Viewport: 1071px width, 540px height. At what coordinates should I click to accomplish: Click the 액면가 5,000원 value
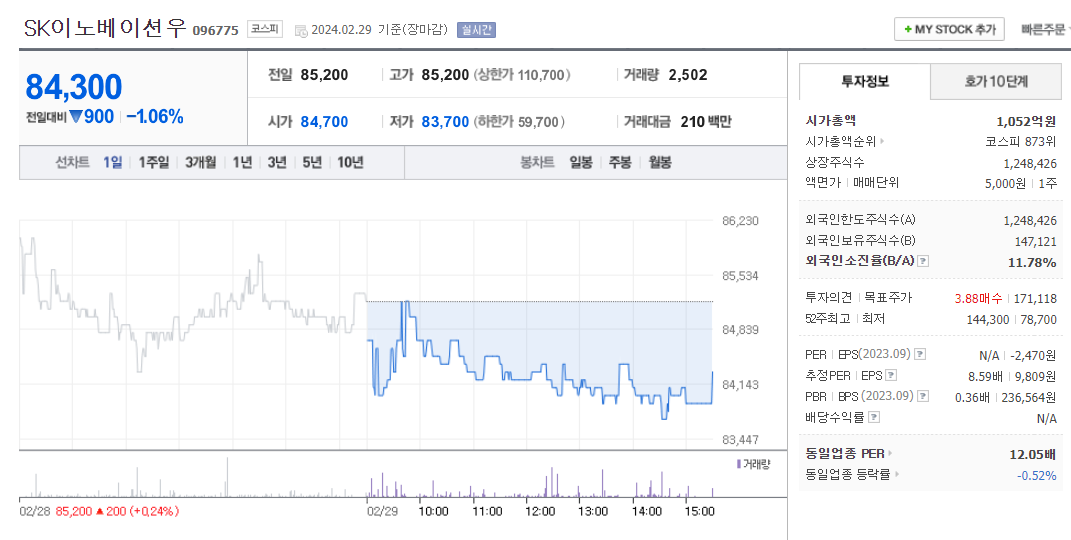[1006, 183]
